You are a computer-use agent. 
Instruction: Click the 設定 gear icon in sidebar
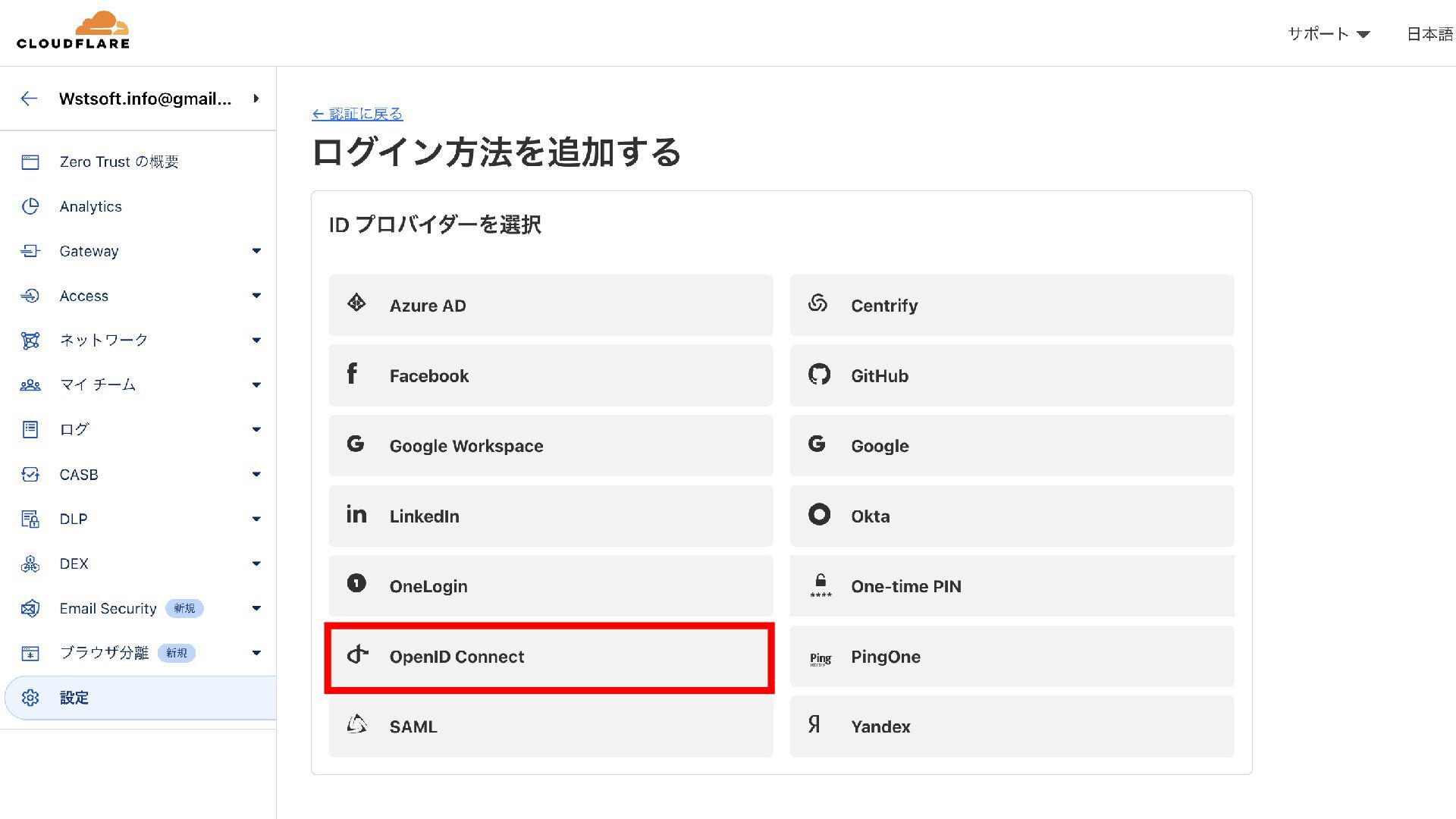pos(30,698)
